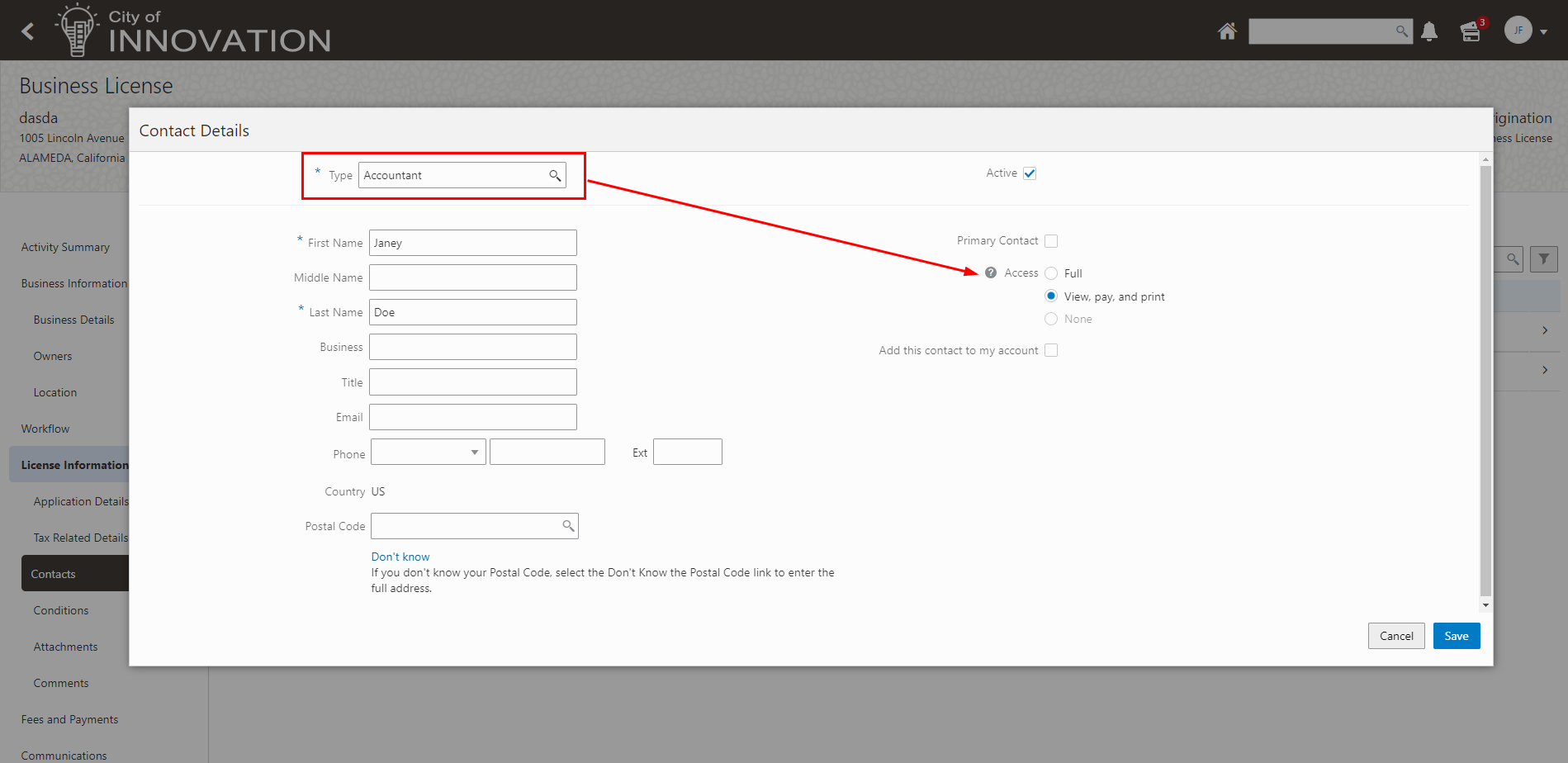
Task: Click the Ext input field
Action: point(688,452)
